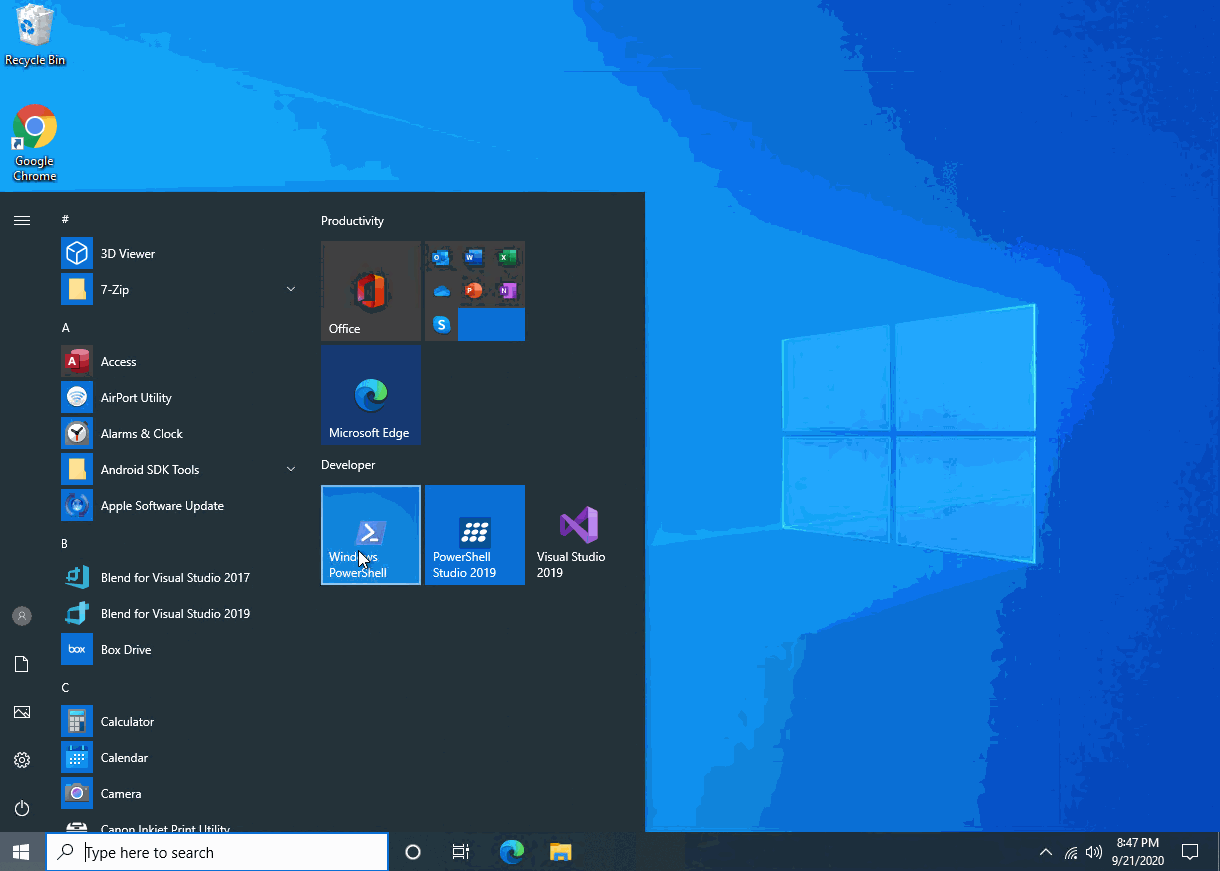Viewport: 1220px width, 871px height.
Task: Open Outlook small tile
Action: [x=441, y=258]
